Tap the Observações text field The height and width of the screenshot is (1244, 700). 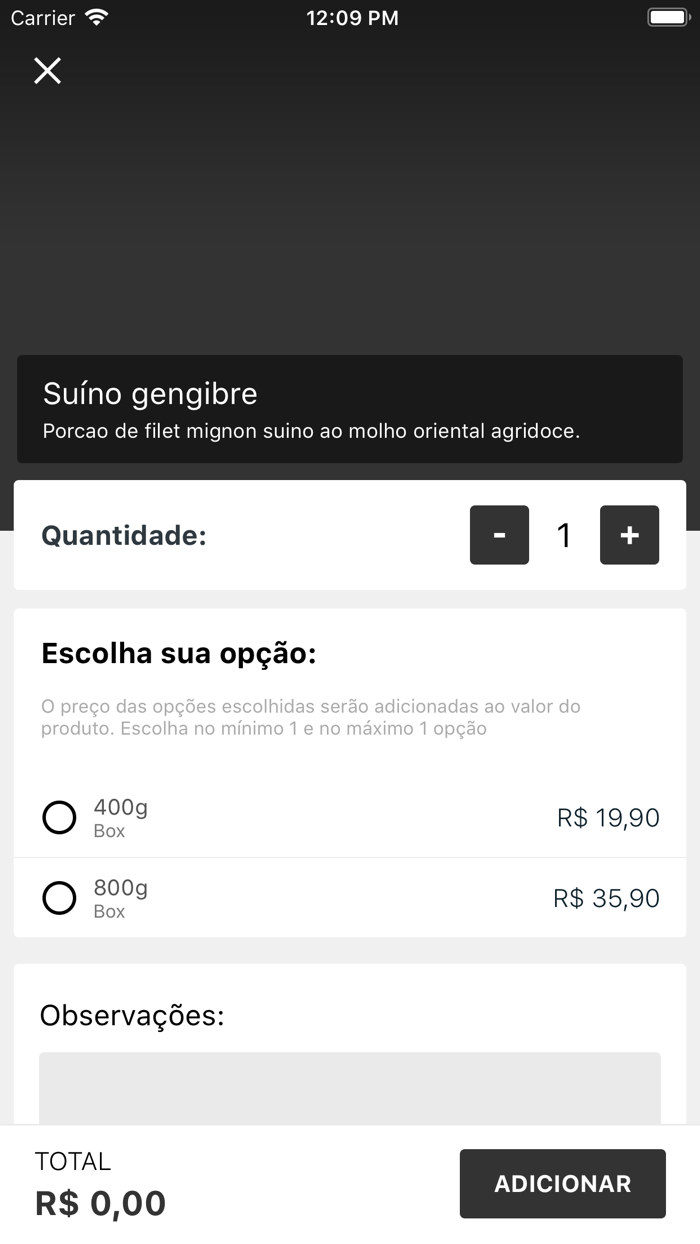350,1088
